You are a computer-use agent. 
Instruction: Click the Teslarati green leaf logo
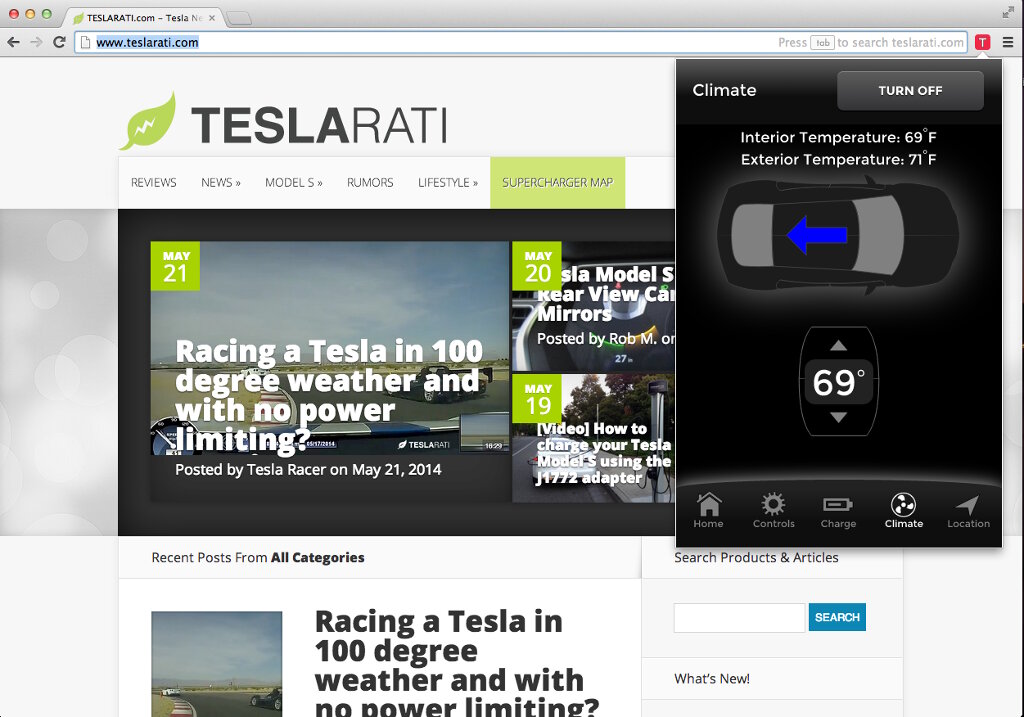148,121
